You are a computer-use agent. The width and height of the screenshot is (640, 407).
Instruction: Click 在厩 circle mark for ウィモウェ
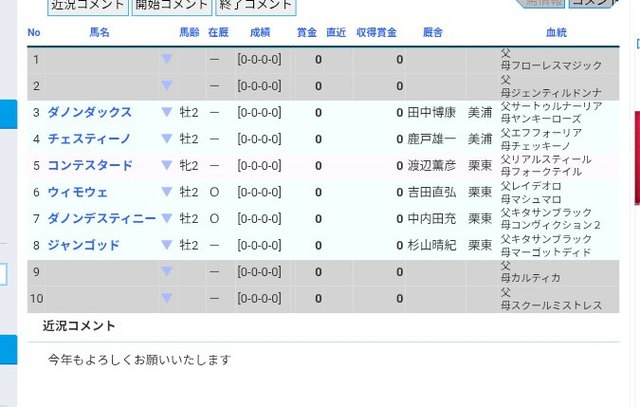(x=214, y=192)
